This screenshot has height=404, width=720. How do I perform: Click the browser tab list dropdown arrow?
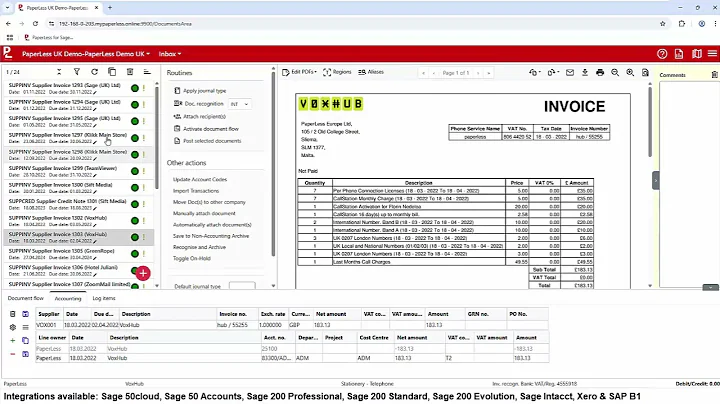(x=7, y=8)
